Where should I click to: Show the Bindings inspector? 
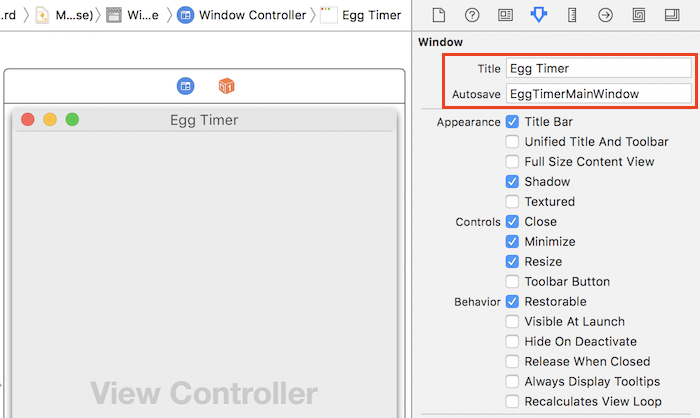[639, 15]
